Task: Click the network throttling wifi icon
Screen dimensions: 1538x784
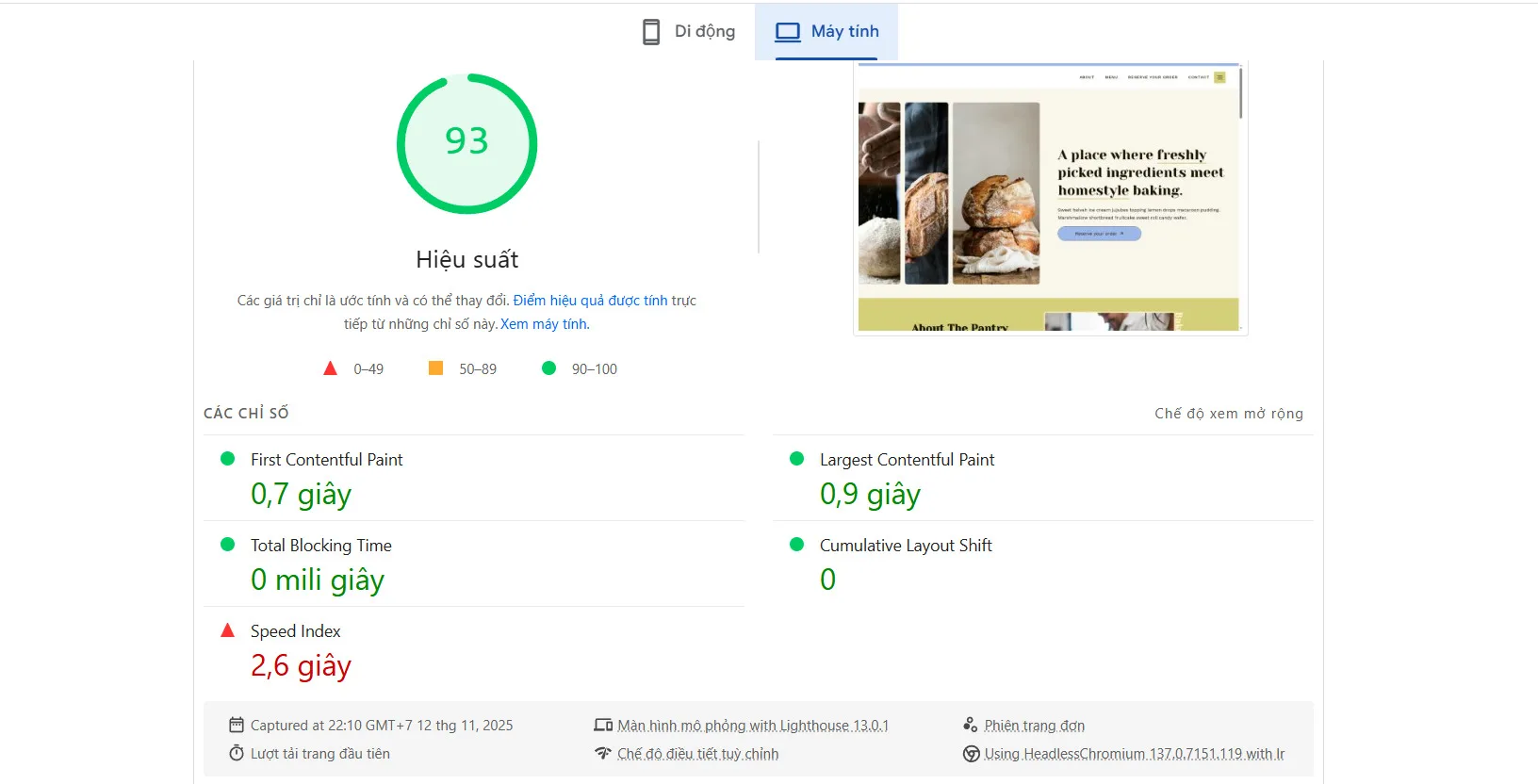Action: coord(603,753)
